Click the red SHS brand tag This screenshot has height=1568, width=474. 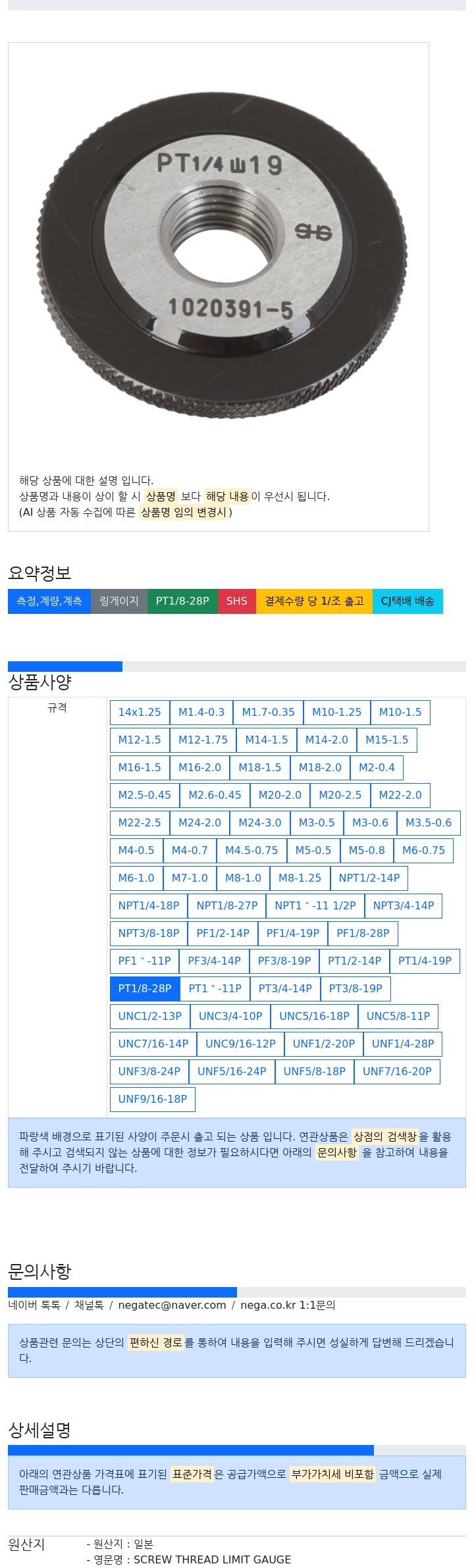pos(237,601)
